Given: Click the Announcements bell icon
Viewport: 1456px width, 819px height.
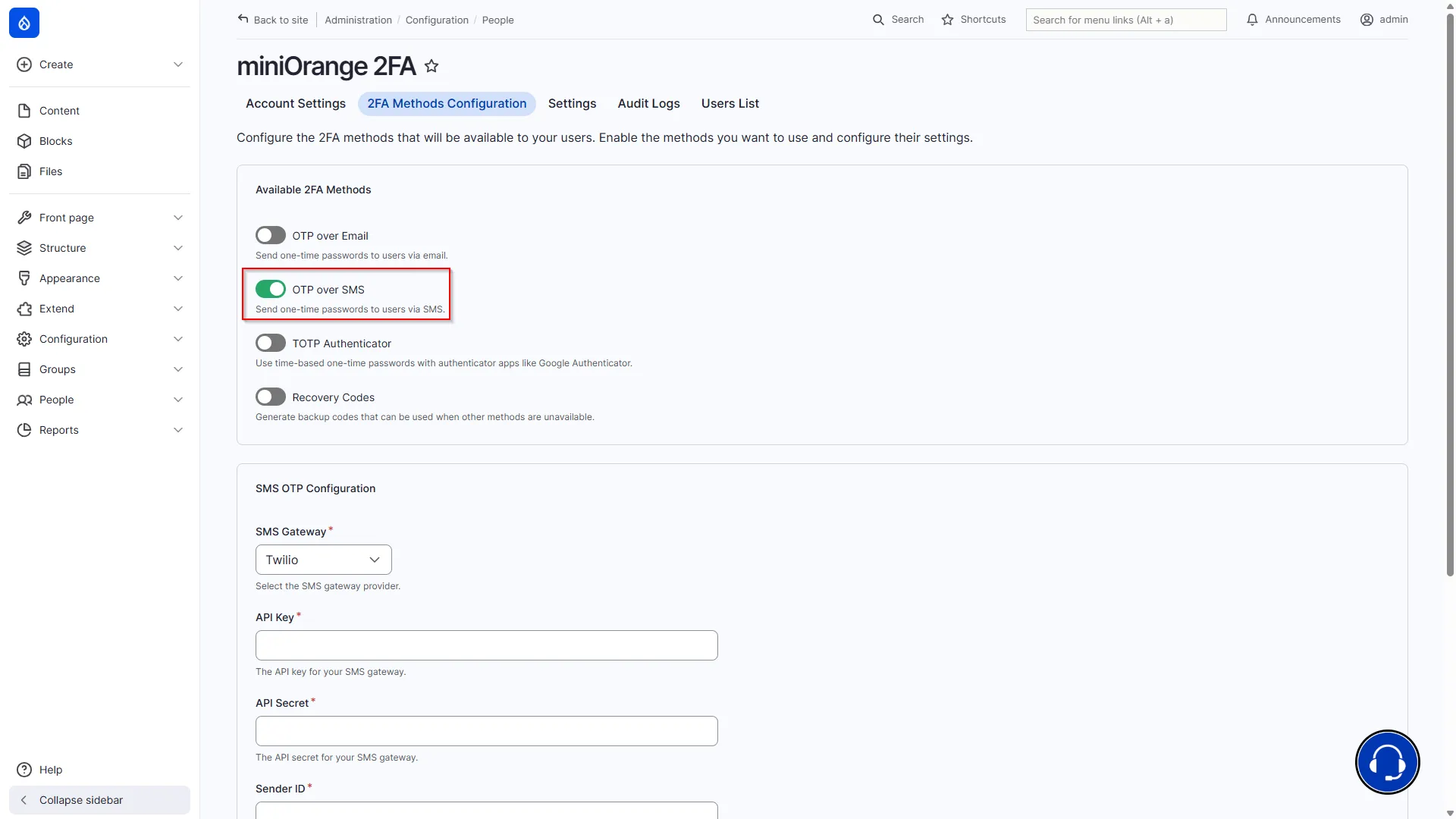Looking at the screenshot, I should coord(1252,20).
